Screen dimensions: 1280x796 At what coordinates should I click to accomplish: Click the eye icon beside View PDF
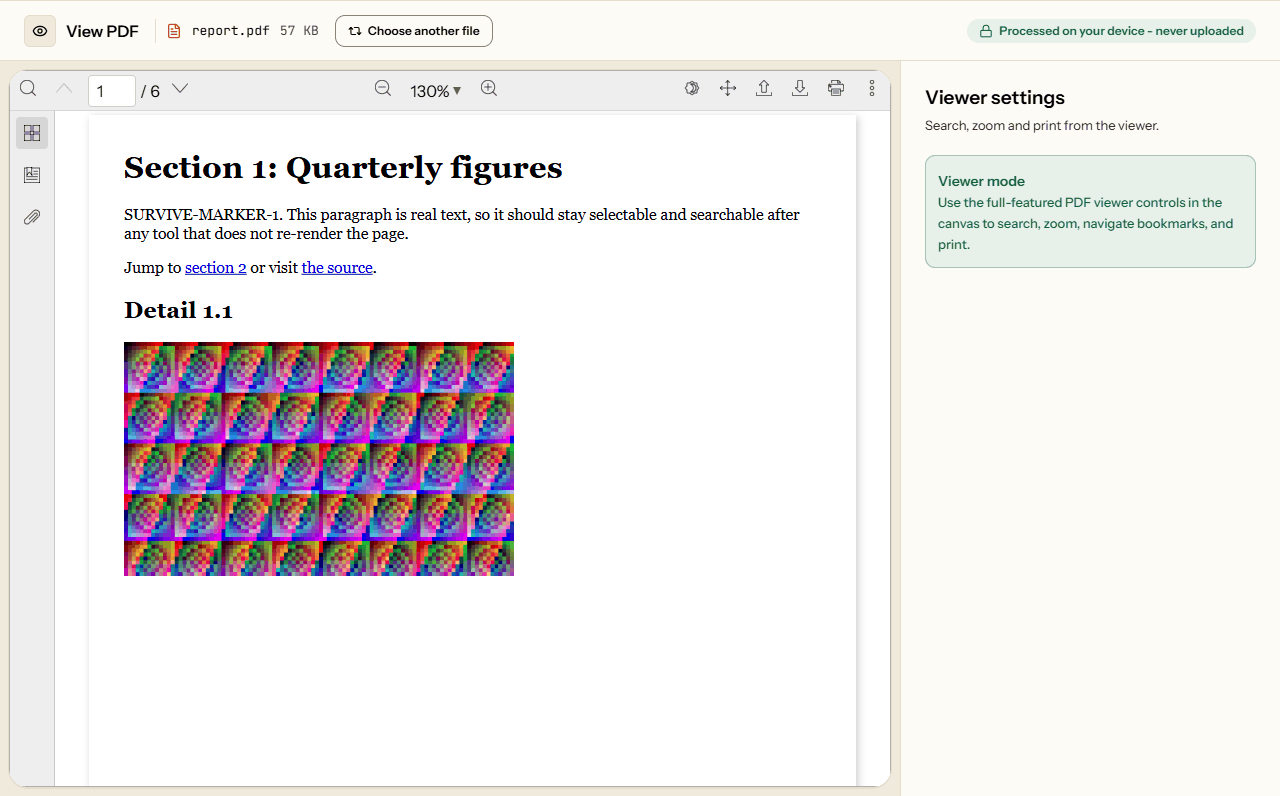point(40,31)
